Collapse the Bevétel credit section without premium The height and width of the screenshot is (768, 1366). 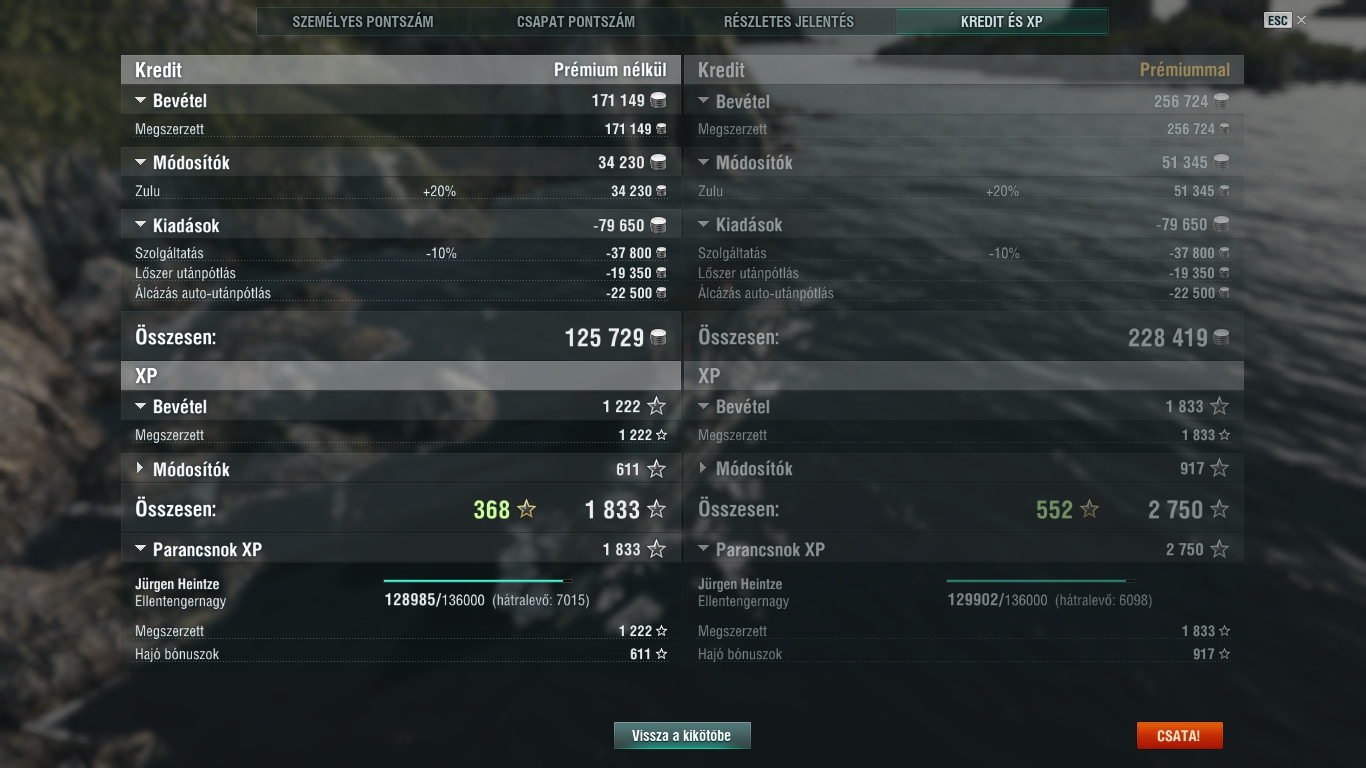tap(140, 101)
